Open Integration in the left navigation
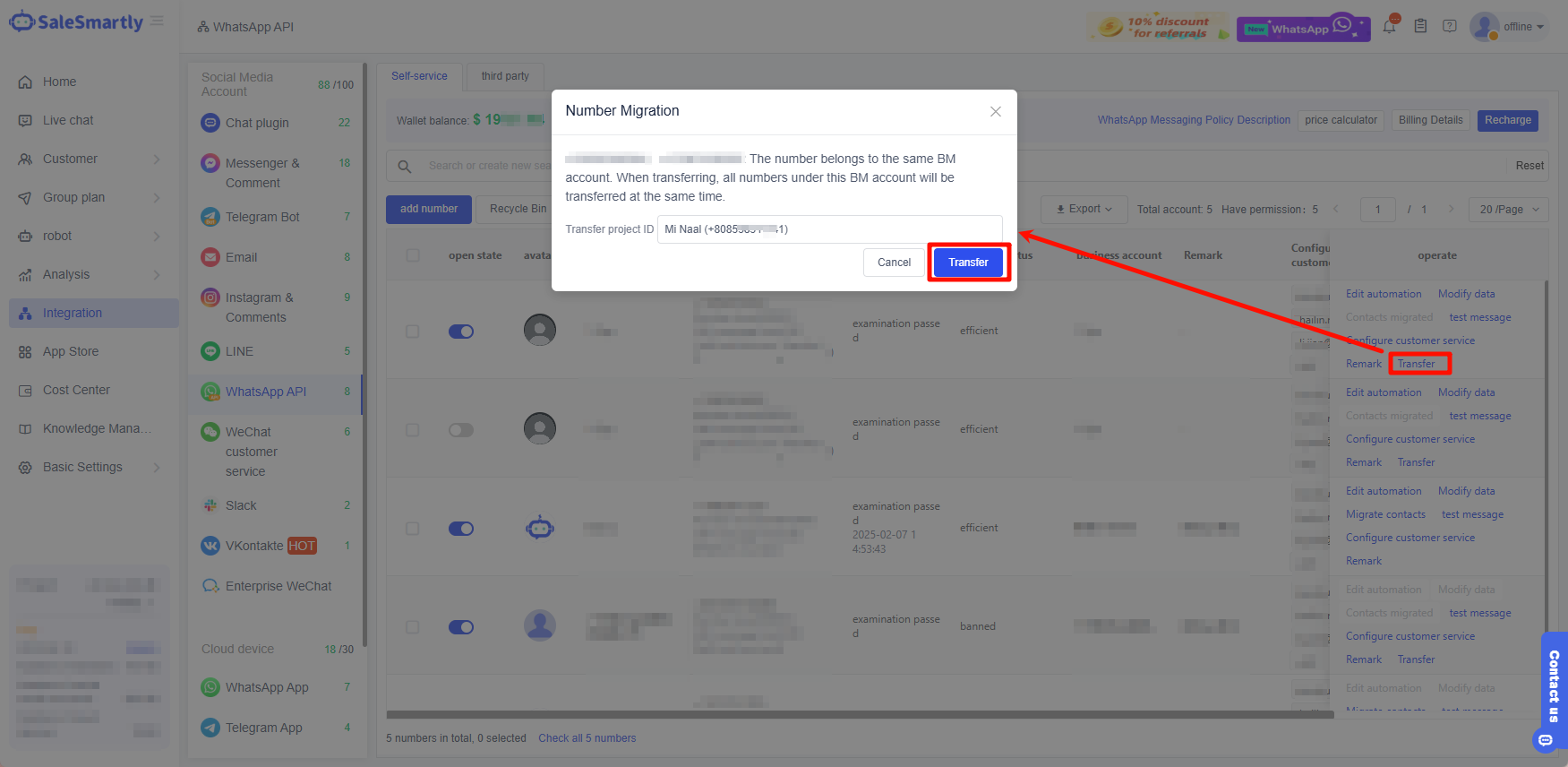 73,313
